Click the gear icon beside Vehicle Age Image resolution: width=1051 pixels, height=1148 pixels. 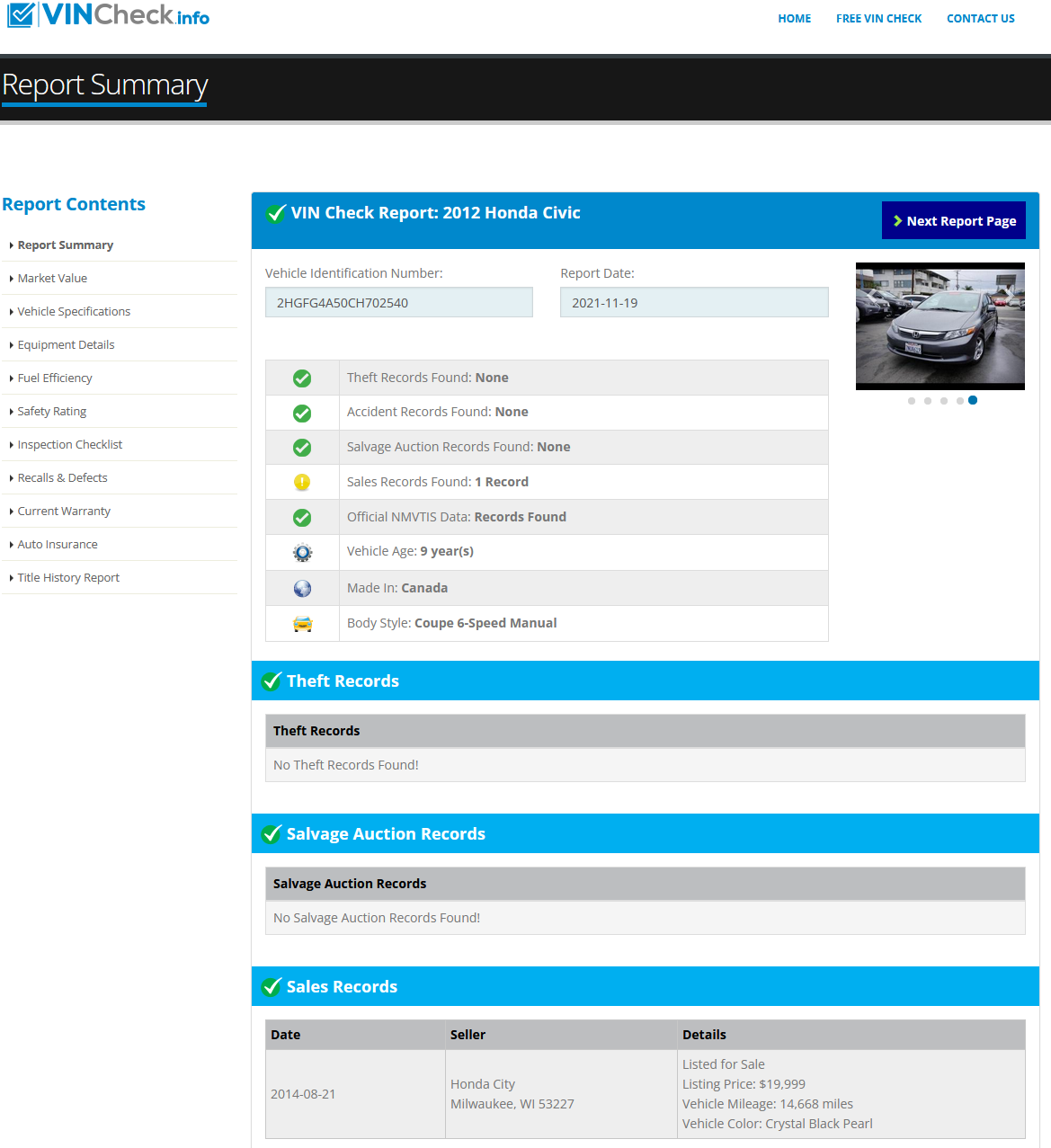click(302, 553)
